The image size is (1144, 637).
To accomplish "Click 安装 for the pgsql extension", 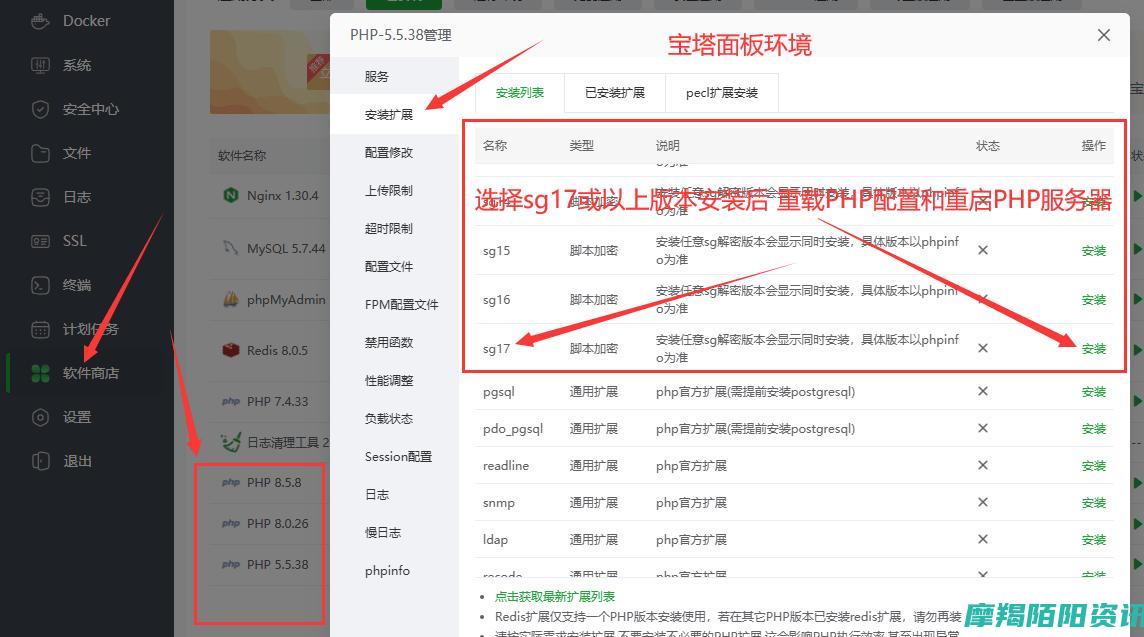I will 1094,392.
